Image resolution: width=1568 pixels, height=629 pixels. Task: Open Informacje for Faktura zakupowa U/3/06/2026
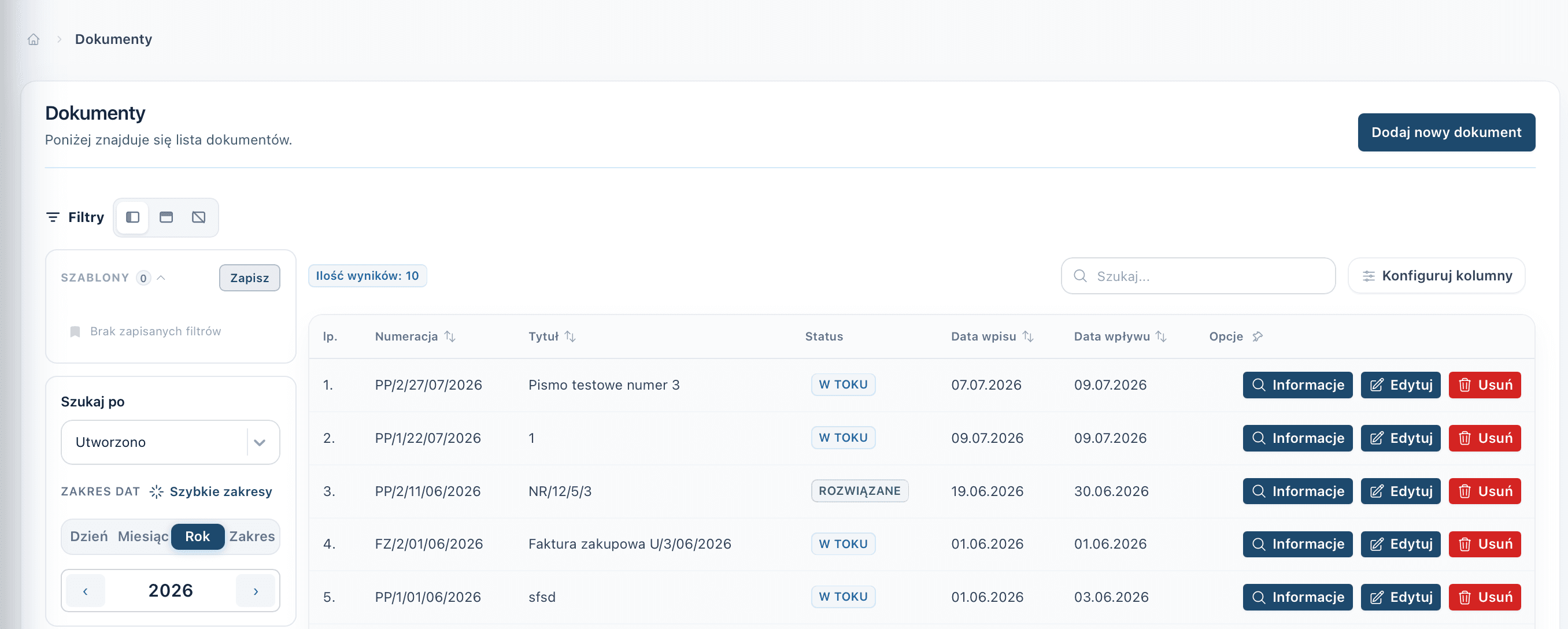pyautogui.click(x=1298, y=544)
